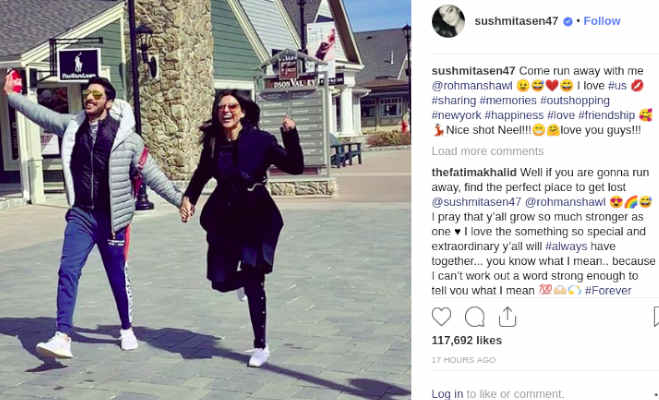Open the #Forever hashtag in the comment
Screen dimensions: 659x400
point(608,290)
